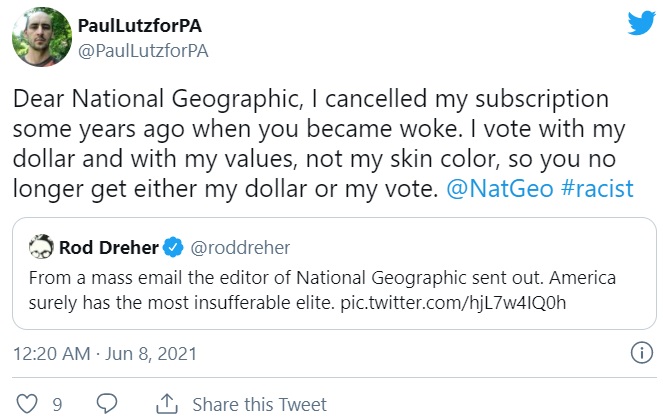663x420 pixels.
Task: Click the 12:20 AM Jun 8, 2021 timestamp
Action: click(105, 353)
